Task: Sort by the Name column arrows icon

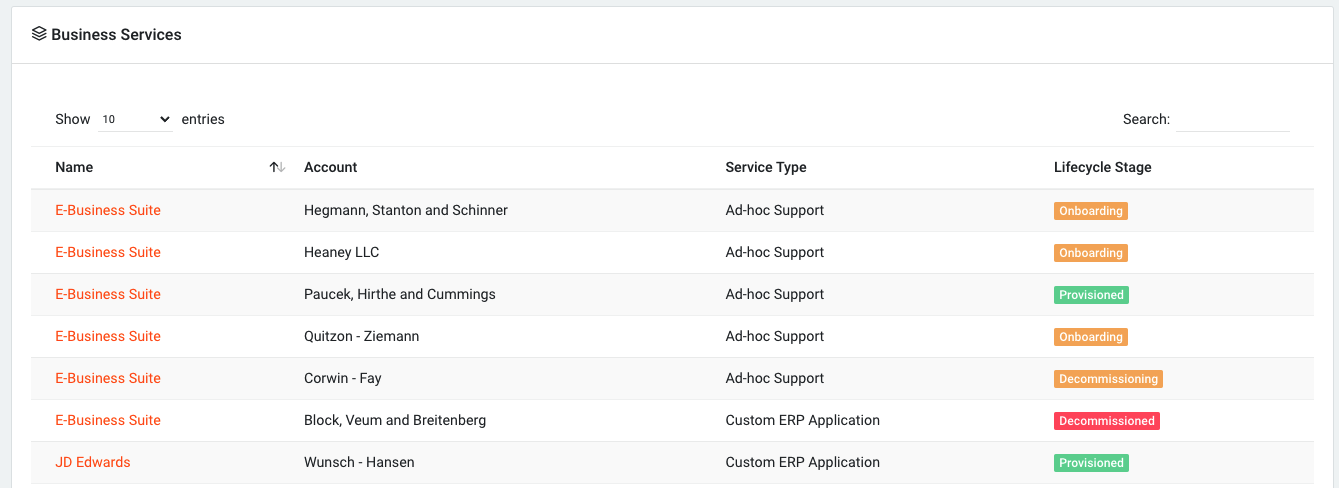Action: 278,167
